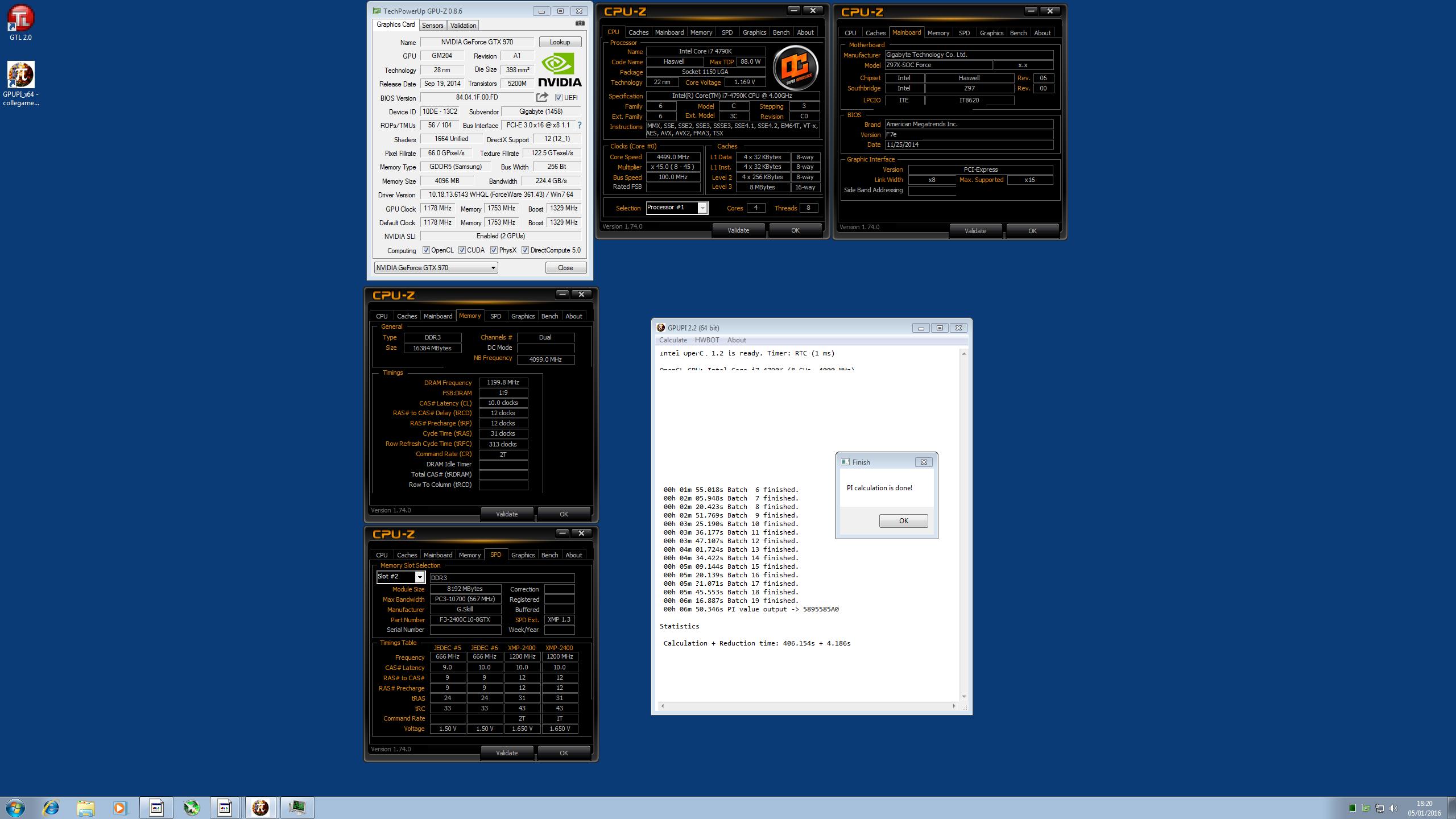Toggle the OpenCL checkbox

(x=425, y=250)
